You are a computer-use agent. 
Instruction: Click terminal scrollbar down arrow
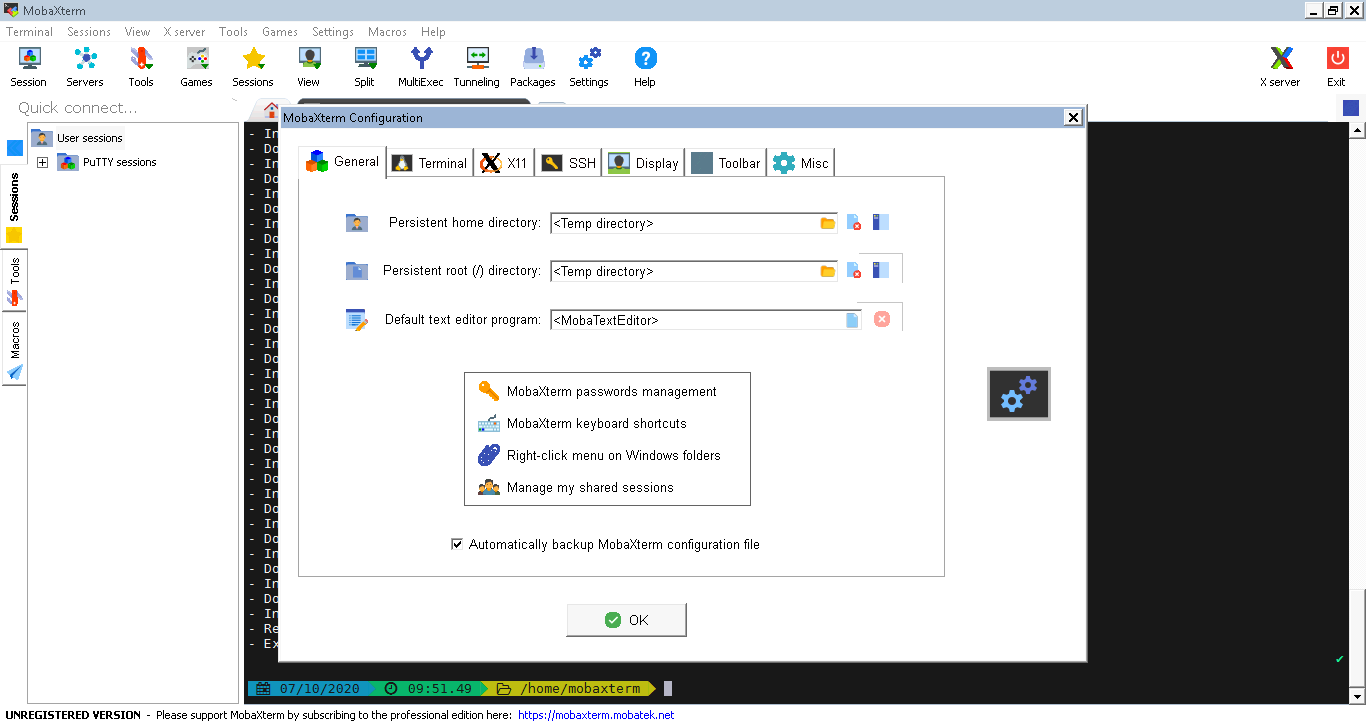tap(1357, 694)
